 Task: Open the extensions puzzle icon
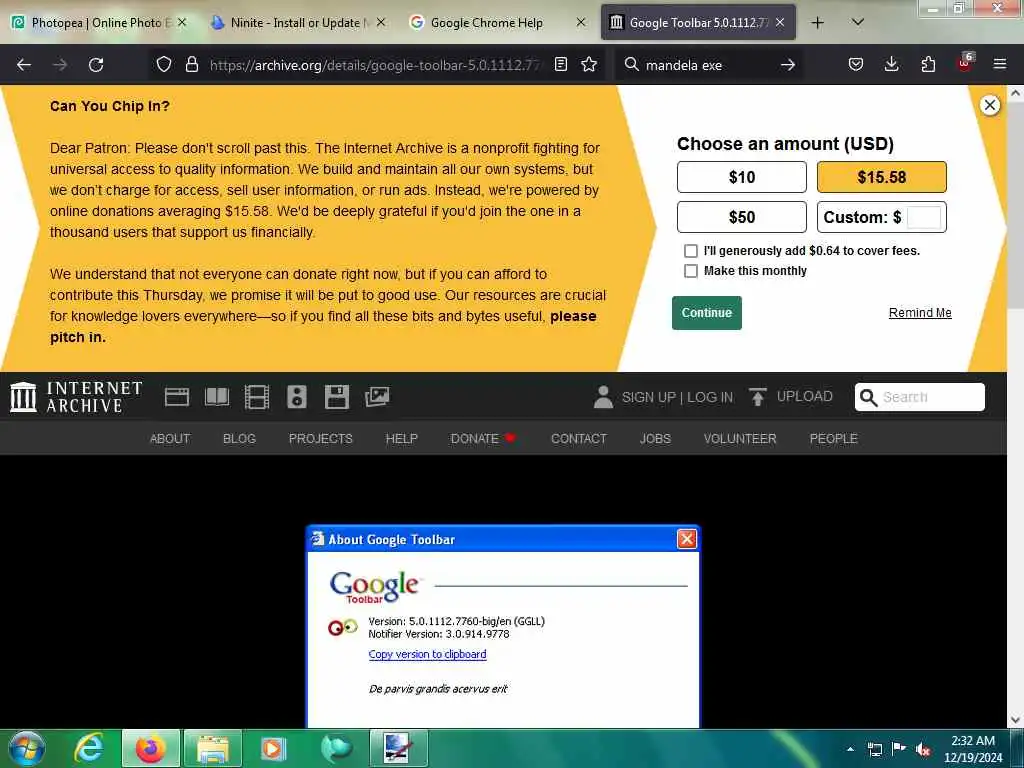pyautogui.click(x=928, y=64)
